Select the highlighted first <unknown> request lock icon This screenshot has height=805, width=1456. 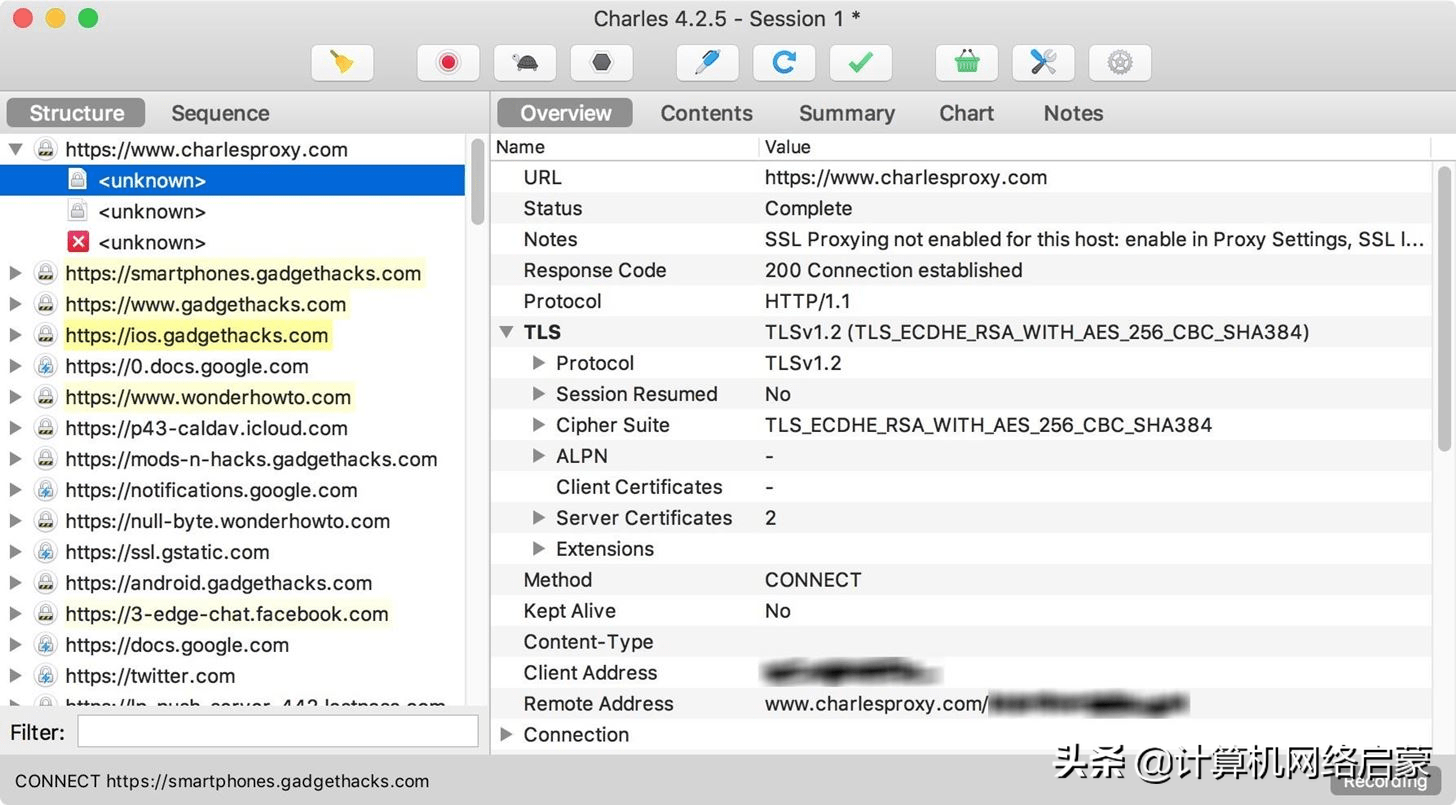tap(78, 180)
